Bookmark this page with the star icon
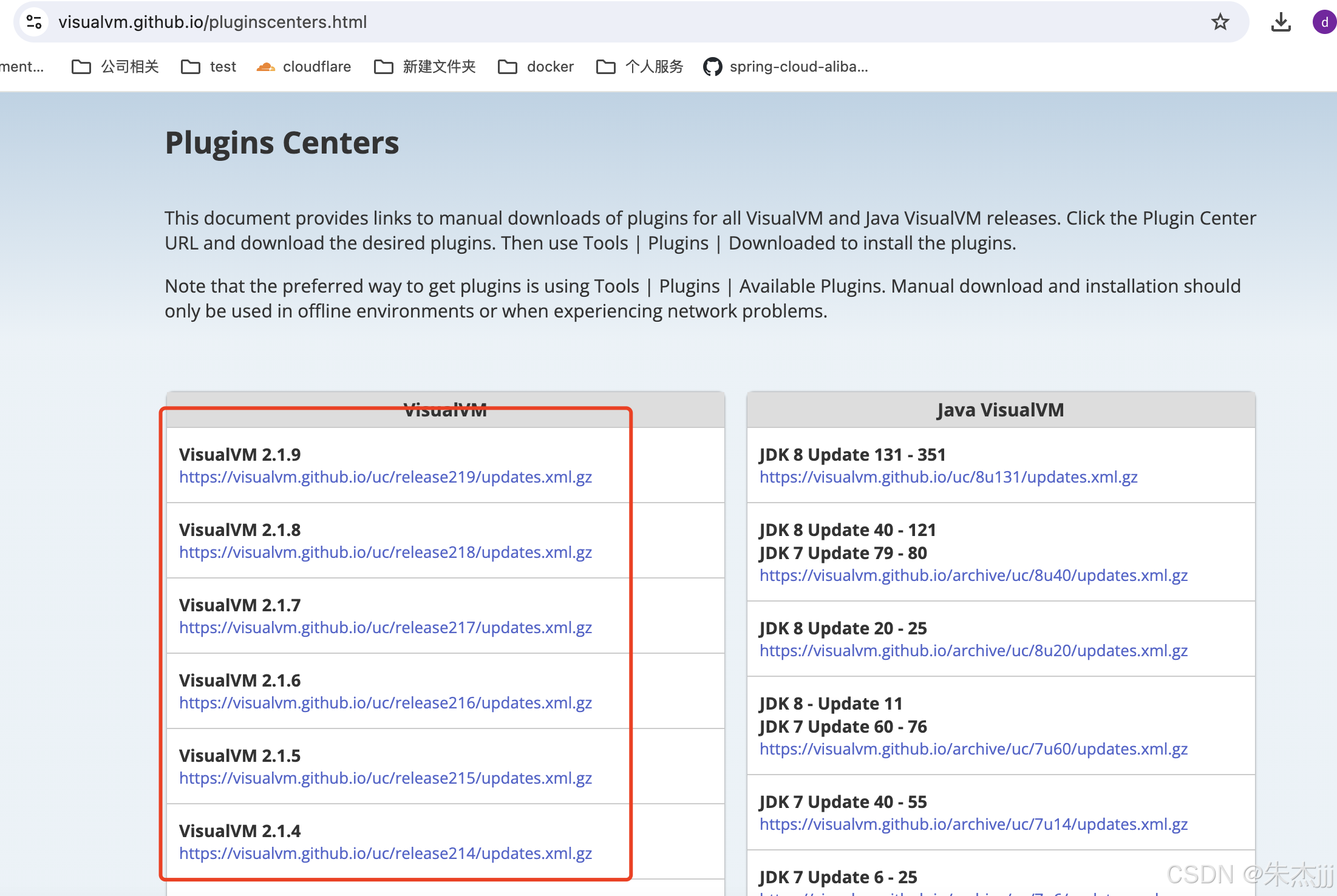The height and width of the screenshot is (896, 1337). 1220,22
